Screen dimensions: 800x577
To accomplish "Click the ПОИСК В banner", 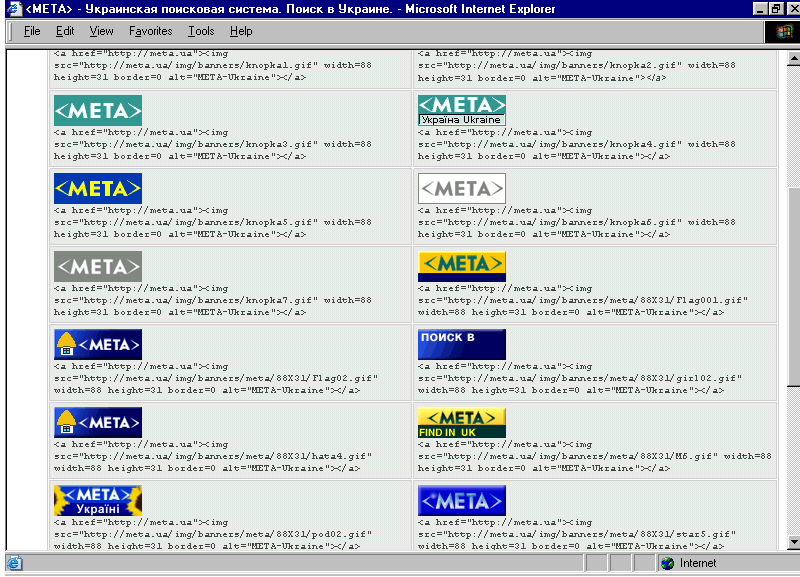I will (462, 344).
